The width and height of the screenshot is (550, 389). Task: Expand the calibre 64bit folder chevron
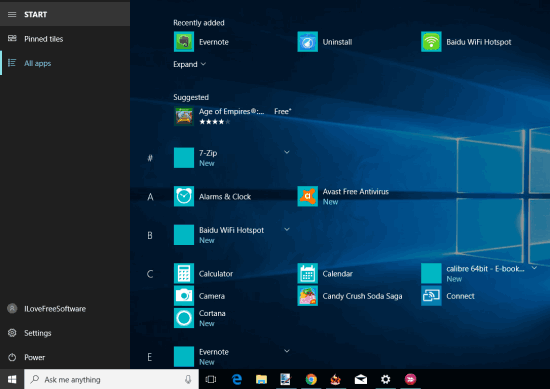(534, 268)
